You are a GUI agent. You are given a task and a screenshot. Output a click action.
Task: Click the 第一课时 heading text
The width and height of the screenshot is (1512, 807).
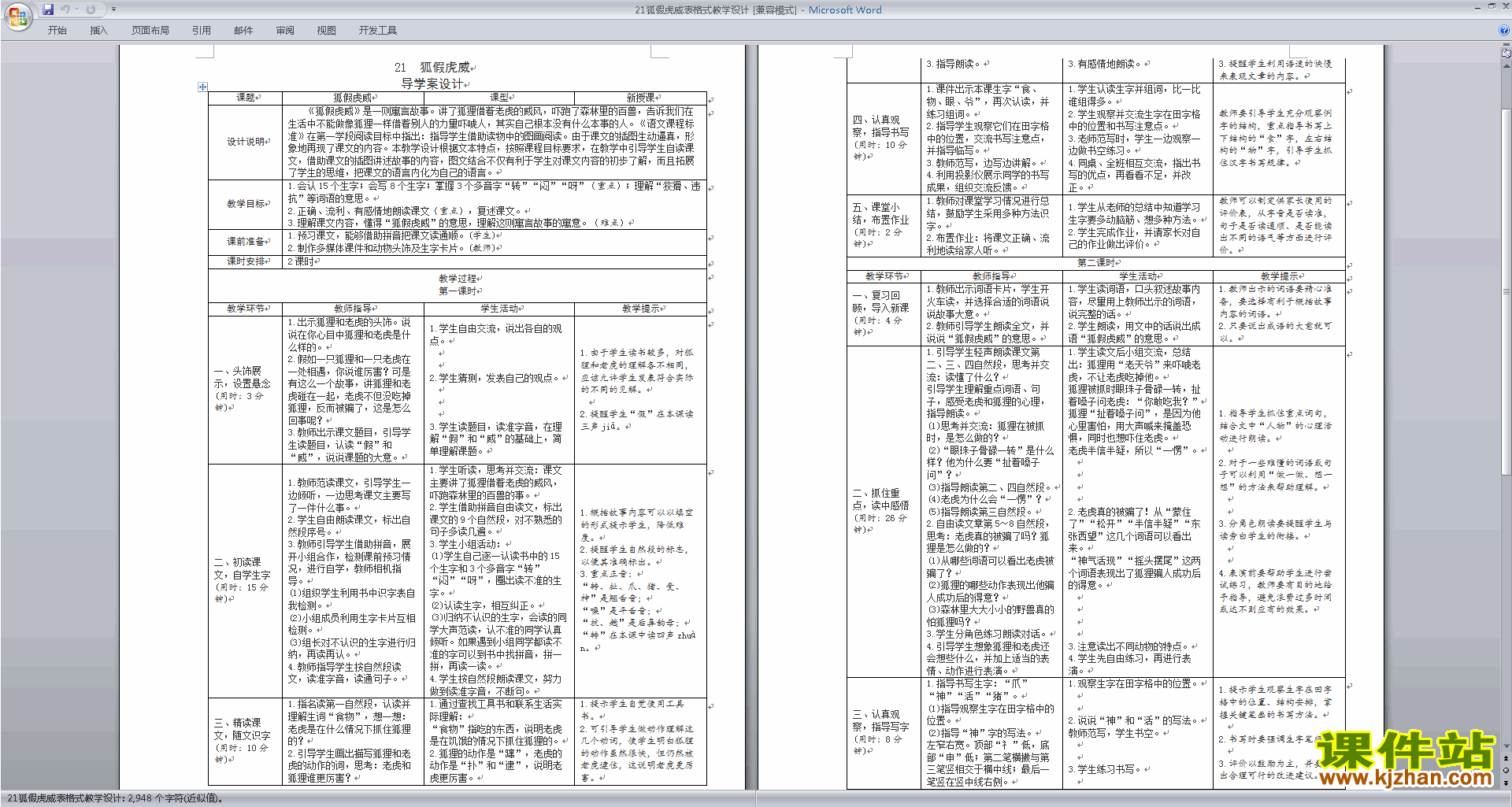[458, 291]
